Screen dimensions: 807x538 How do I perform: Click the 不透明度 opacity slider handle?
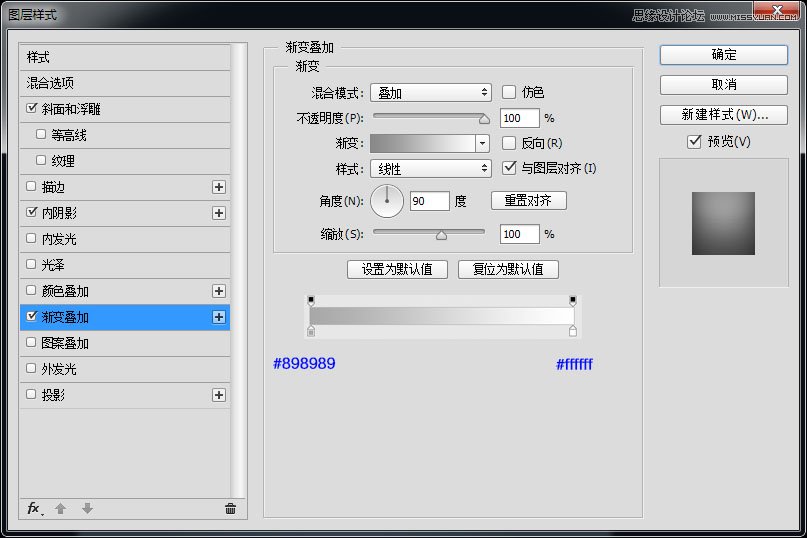pyautogui.click(x=484, y=119)
